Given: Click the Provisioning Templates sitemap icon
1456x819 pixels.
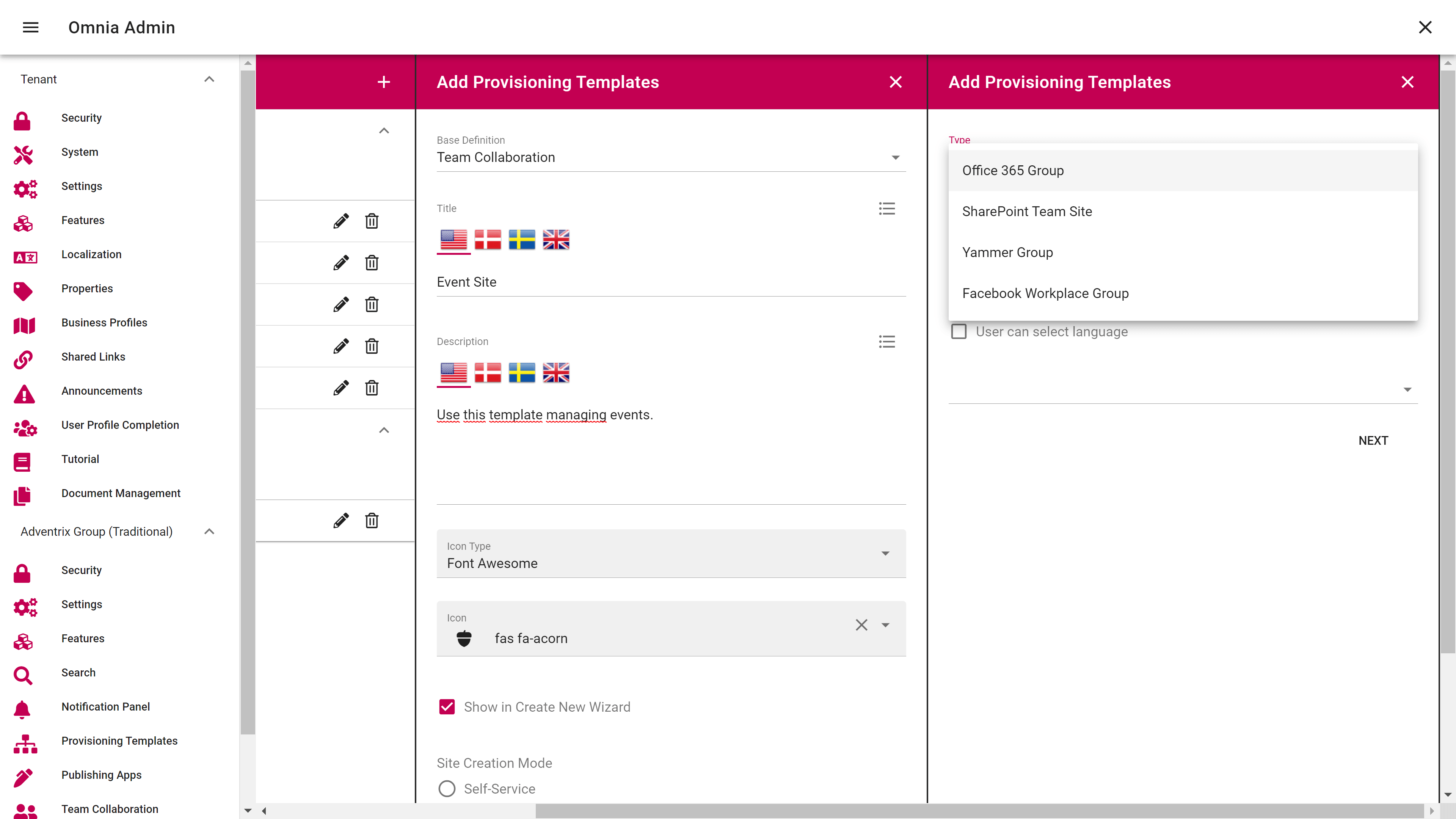Looking at the screenshot, I should tap(25, 744).
